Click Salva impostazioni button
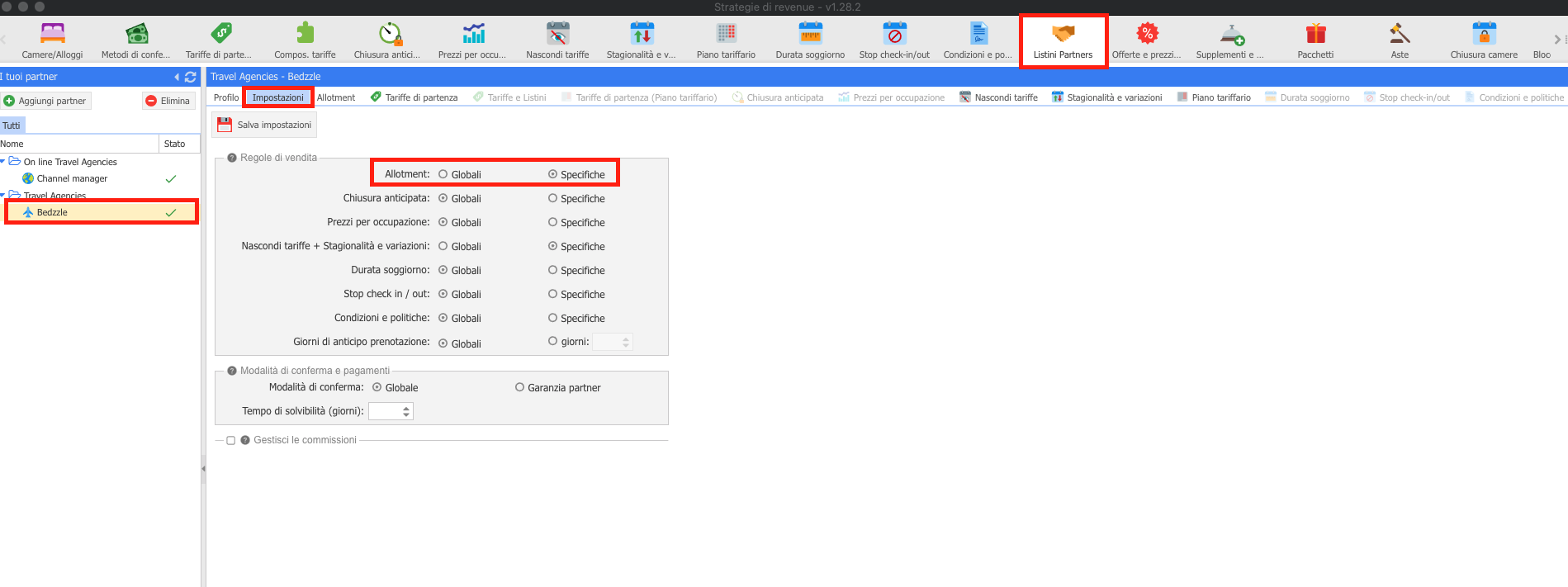Viewport: 1568px width, 587px height. point(264,125)
